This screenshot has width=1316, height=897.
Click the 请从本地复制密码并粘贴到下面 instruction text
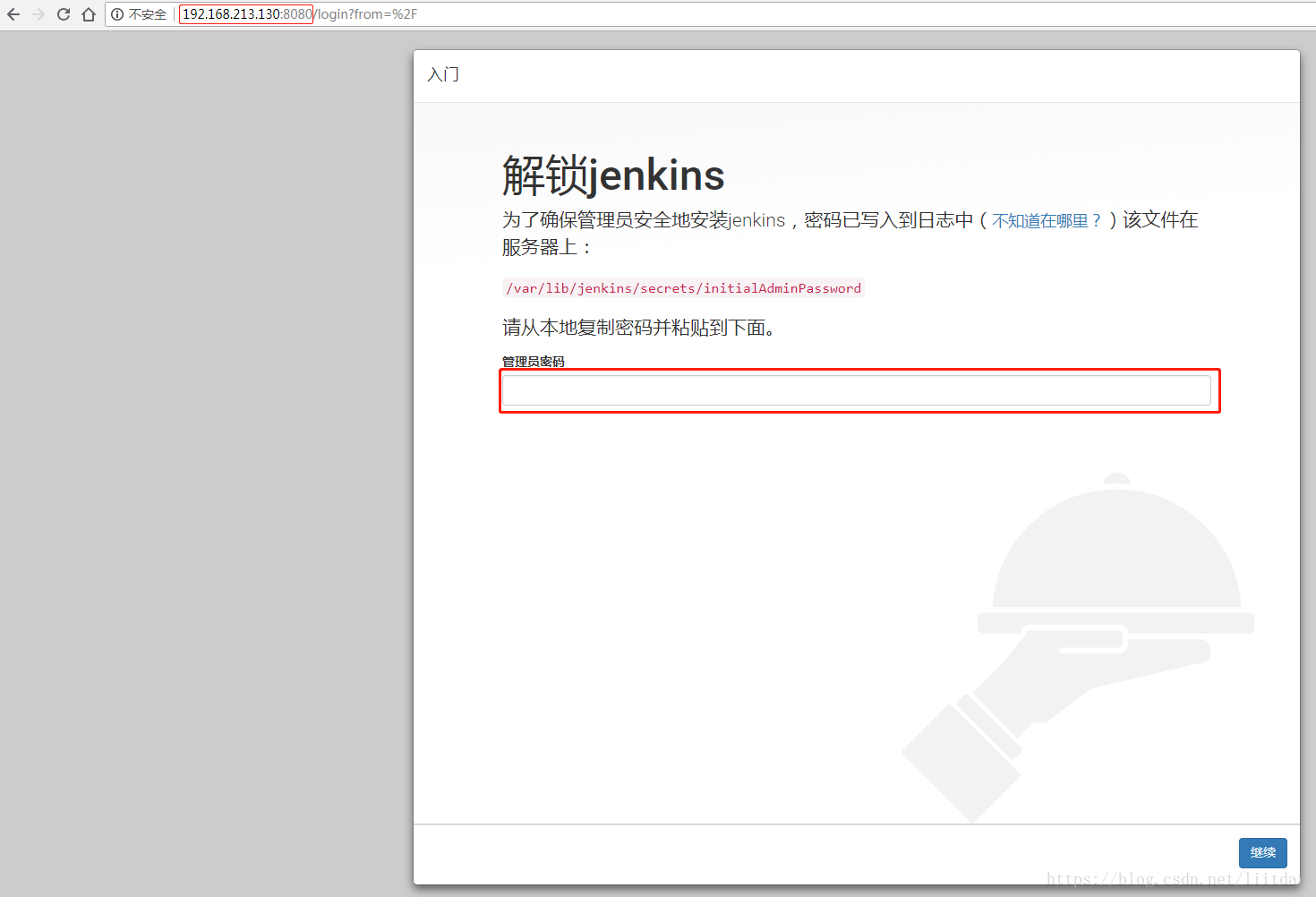coord(638,328)
